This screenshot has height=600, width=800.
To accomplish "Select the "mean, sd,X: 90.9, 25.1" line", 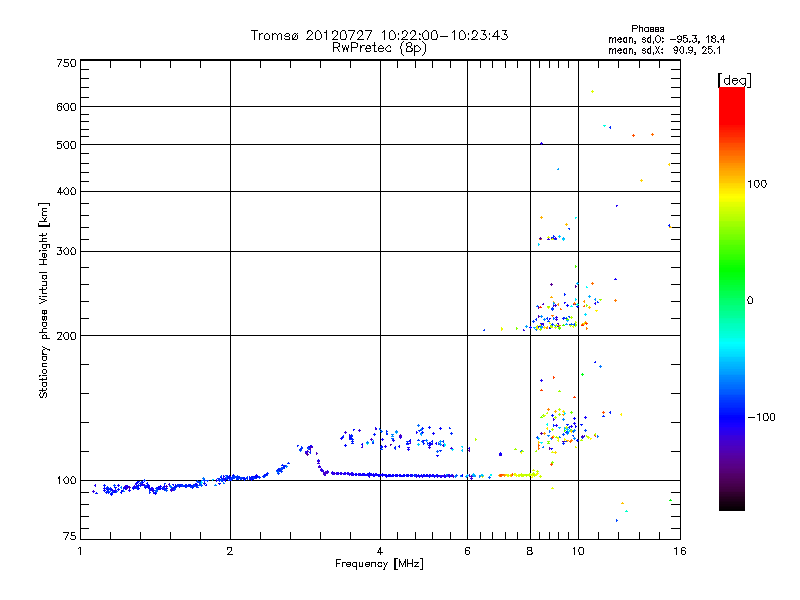I will (x=664, y=50).
